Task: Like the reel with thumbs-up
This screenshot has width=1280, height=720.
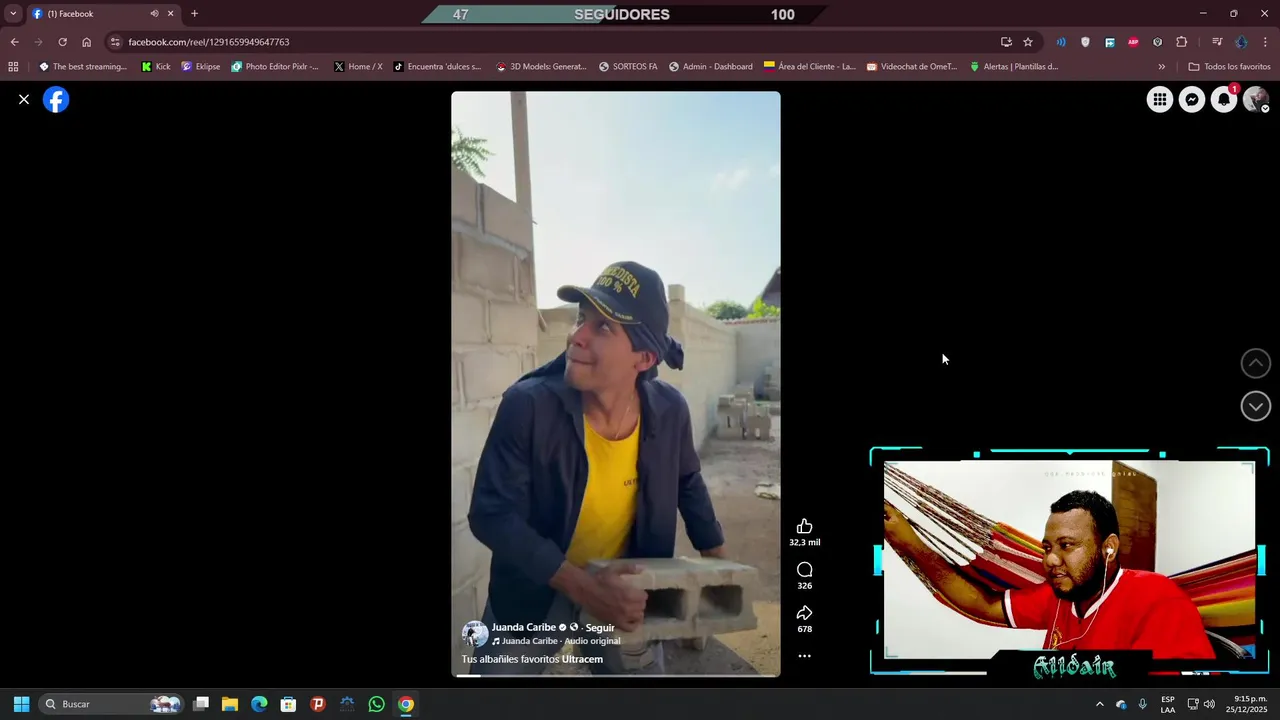Action: point(804,526)
